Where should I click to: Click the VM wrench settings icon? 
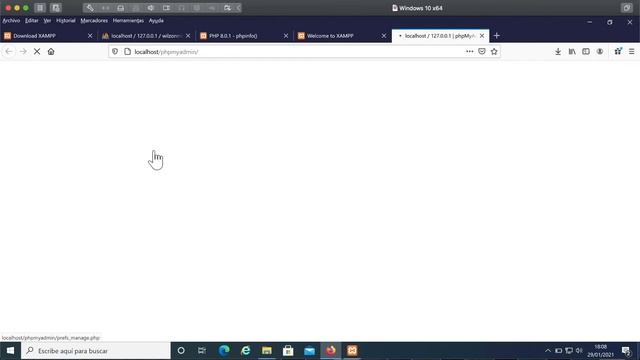coord(90,8)
